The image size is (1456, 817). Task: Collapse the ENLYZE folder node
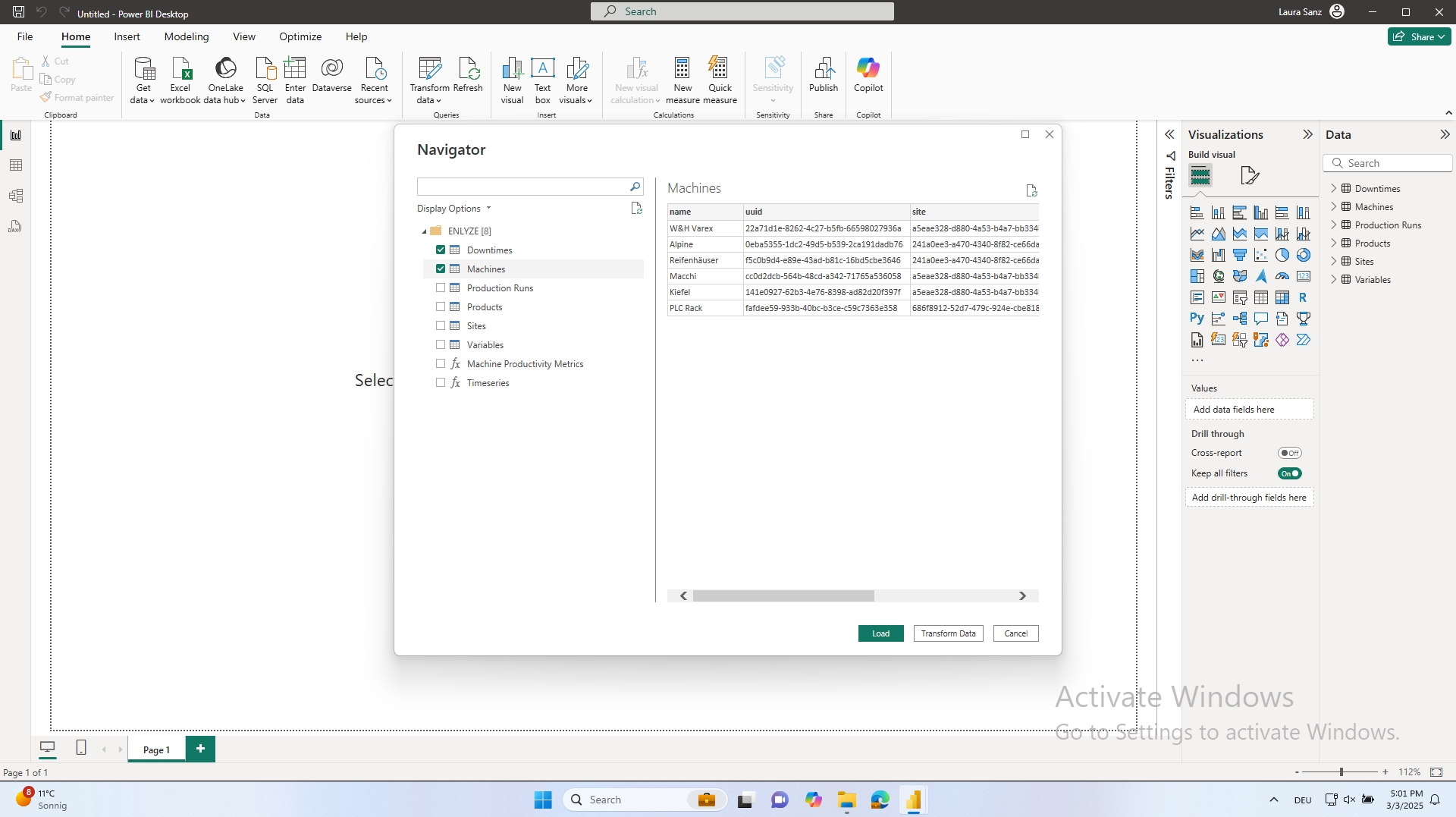click(424, 231)
